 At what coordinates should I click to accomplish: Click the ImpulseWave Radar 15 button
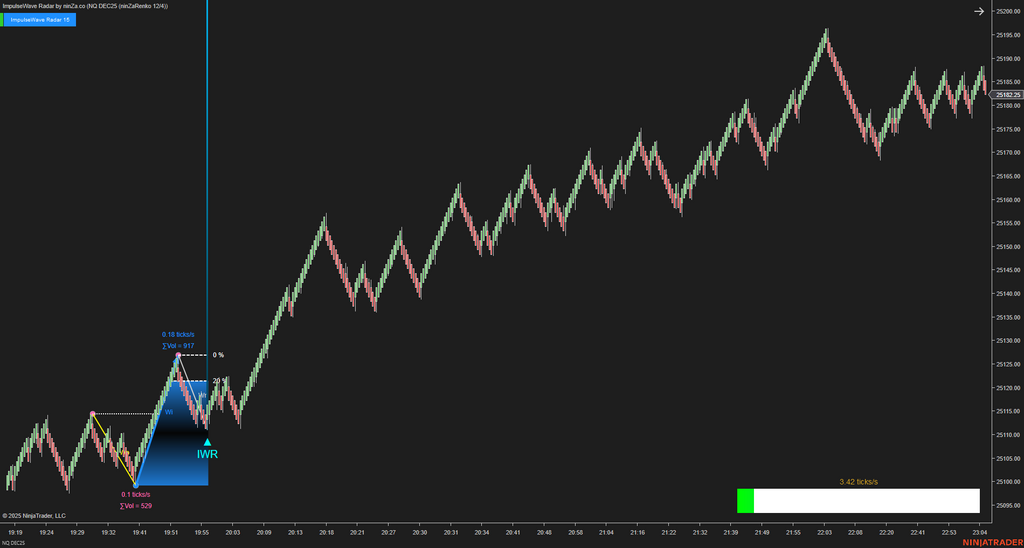click(40, 20)
